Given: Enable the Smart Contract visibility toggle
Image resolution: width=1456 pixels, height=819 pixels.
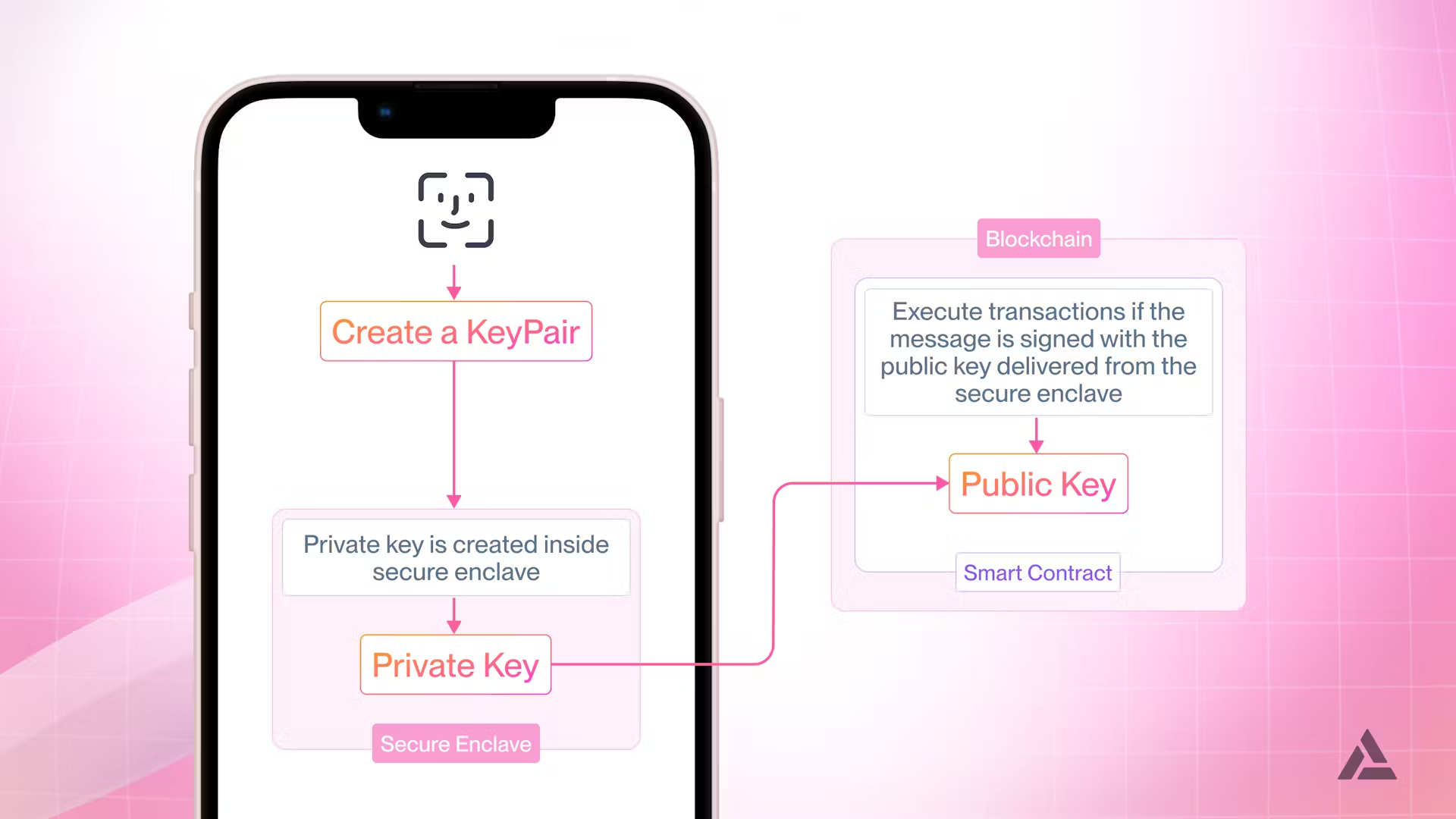Looking at the screenshot, I should pos(1037,571).
